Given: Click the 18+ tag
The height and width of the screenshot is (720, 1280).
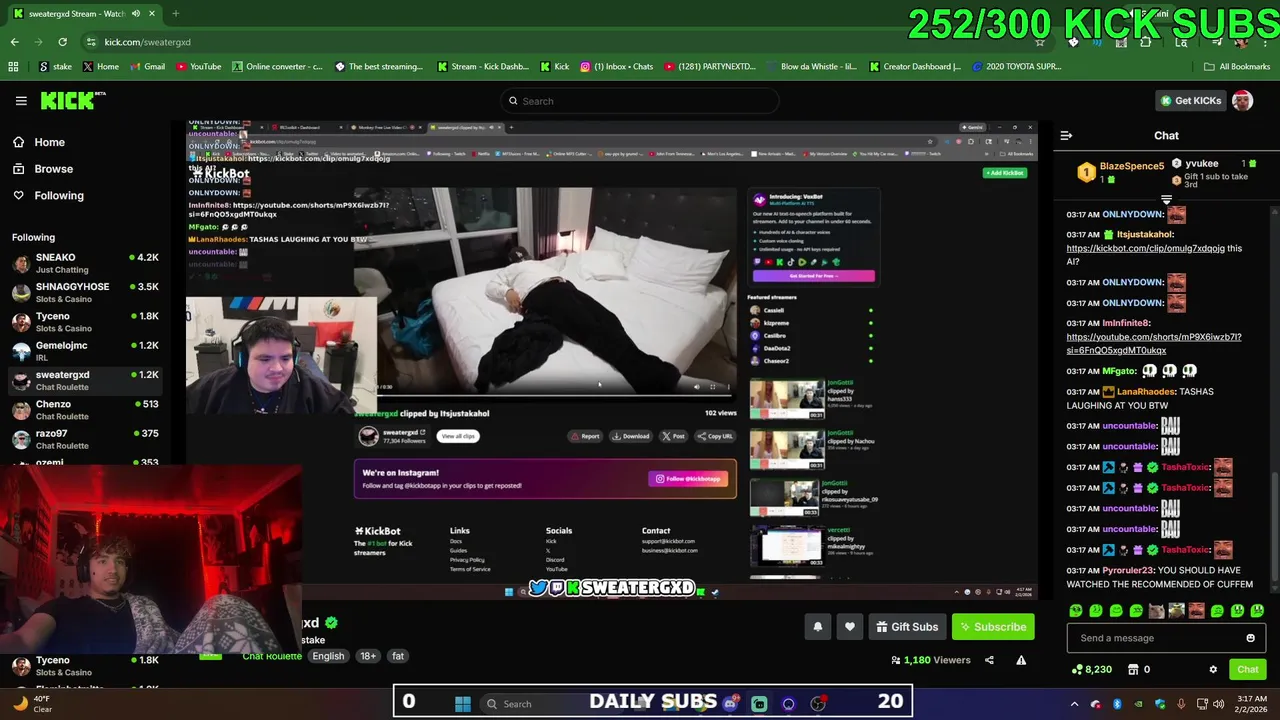Looking at the screenshot, I should coord(368,656).
